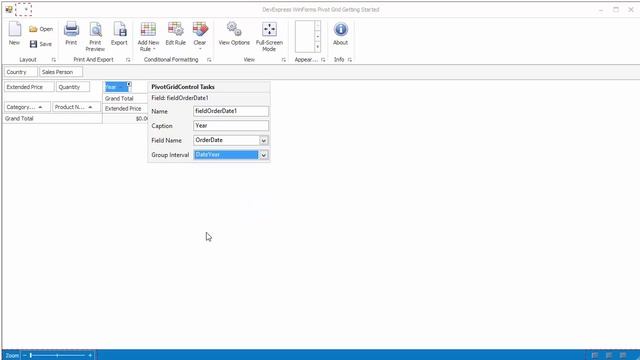Create a New layout
Image resolution: width=640 pixels, height=360 pixels.
[14, 33]
